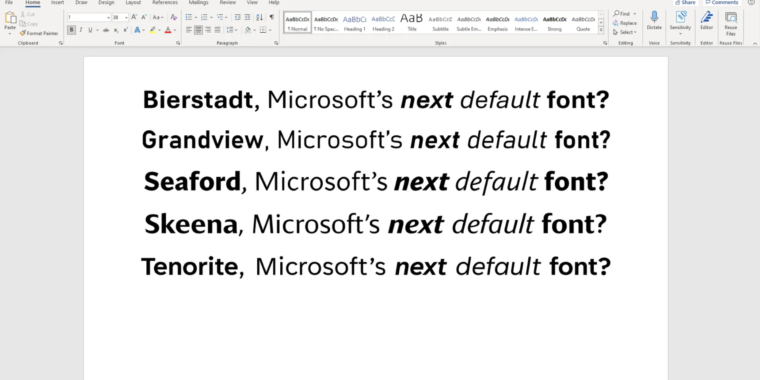Align text left
Screen dimensions: 760x380
click(189, 30)
